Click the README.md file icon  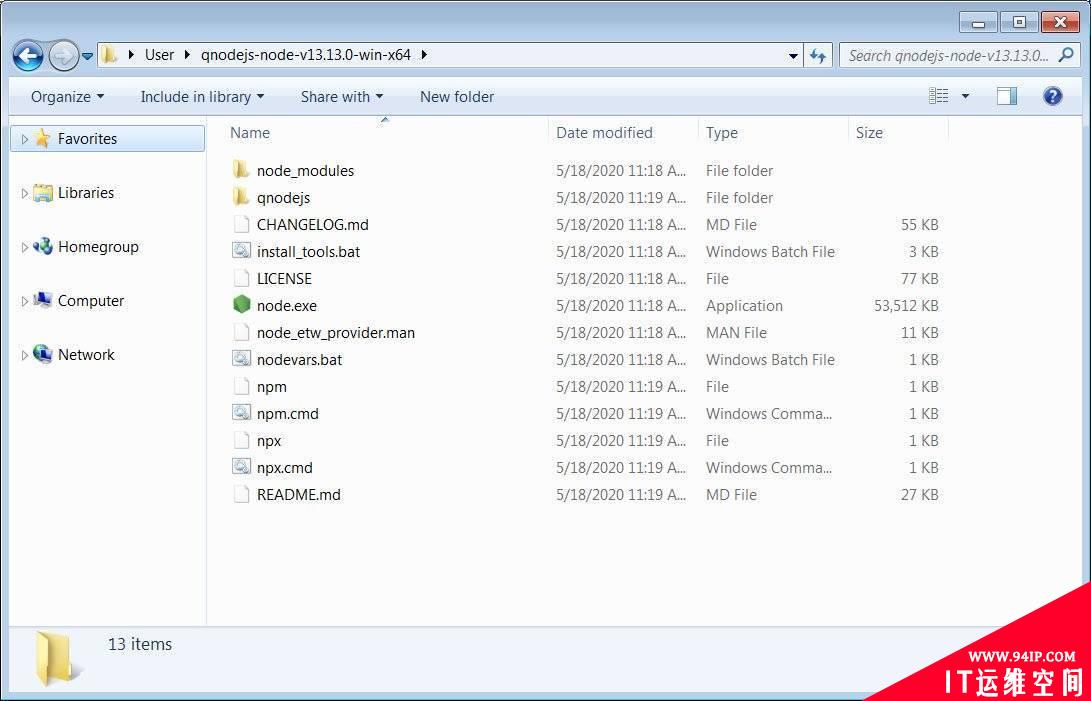[x=241, y=494]
